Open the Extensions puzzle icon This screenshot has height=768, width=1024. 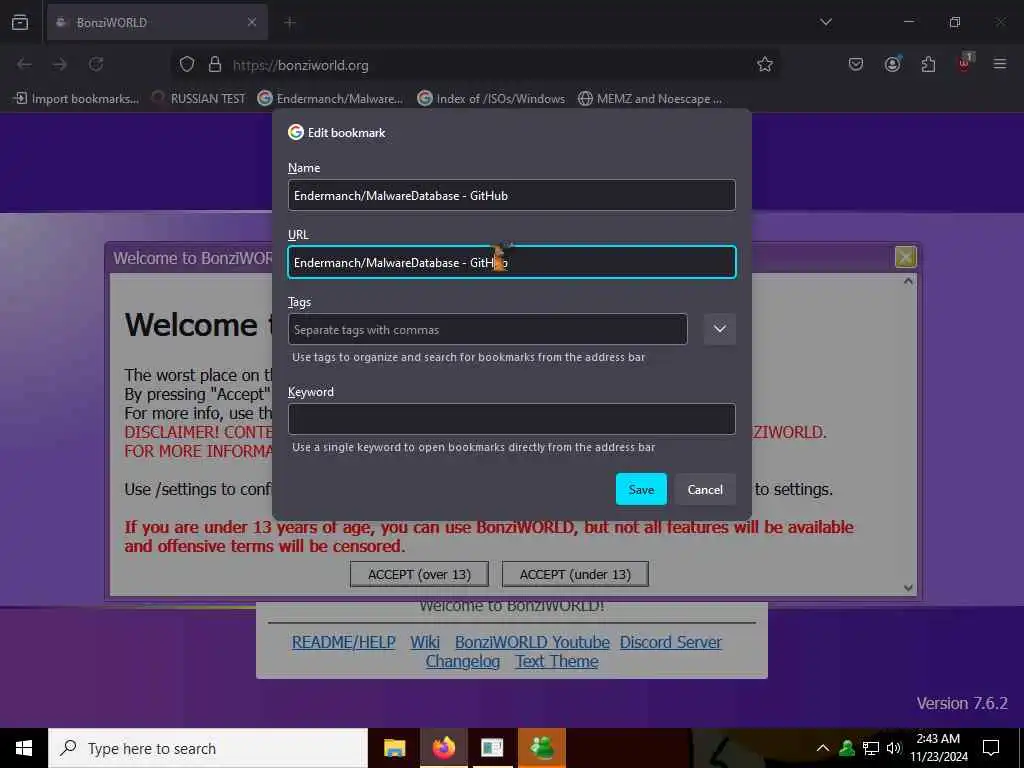tap(928, 65)
